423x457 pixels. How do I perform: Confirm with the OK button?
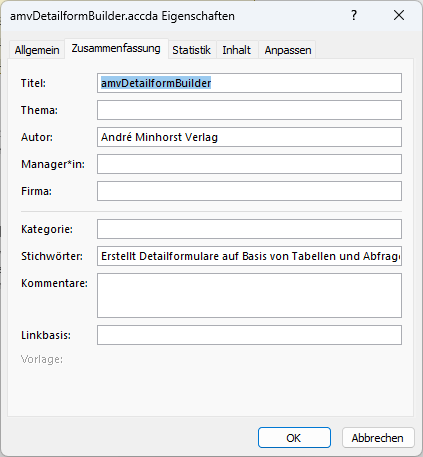point(294,438)
